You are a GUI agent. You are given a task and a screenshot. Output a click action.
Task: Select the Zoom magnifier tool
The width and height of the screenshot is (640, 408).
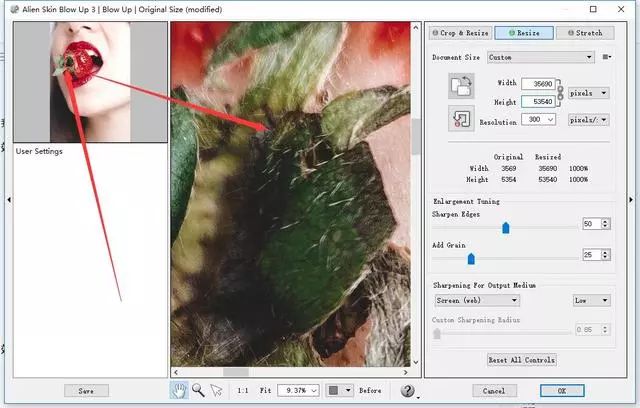[x=198, y=390]
